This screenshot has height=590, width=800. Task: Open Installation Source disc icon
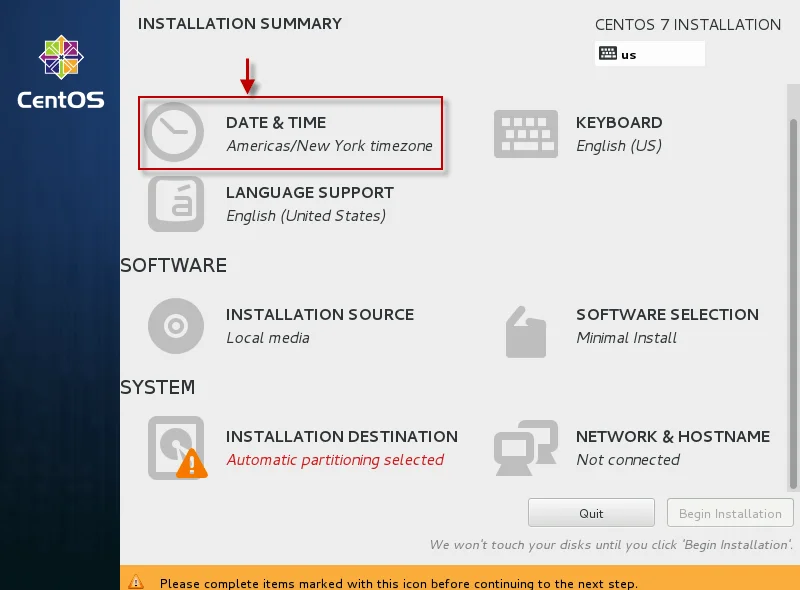pos(176,326)
